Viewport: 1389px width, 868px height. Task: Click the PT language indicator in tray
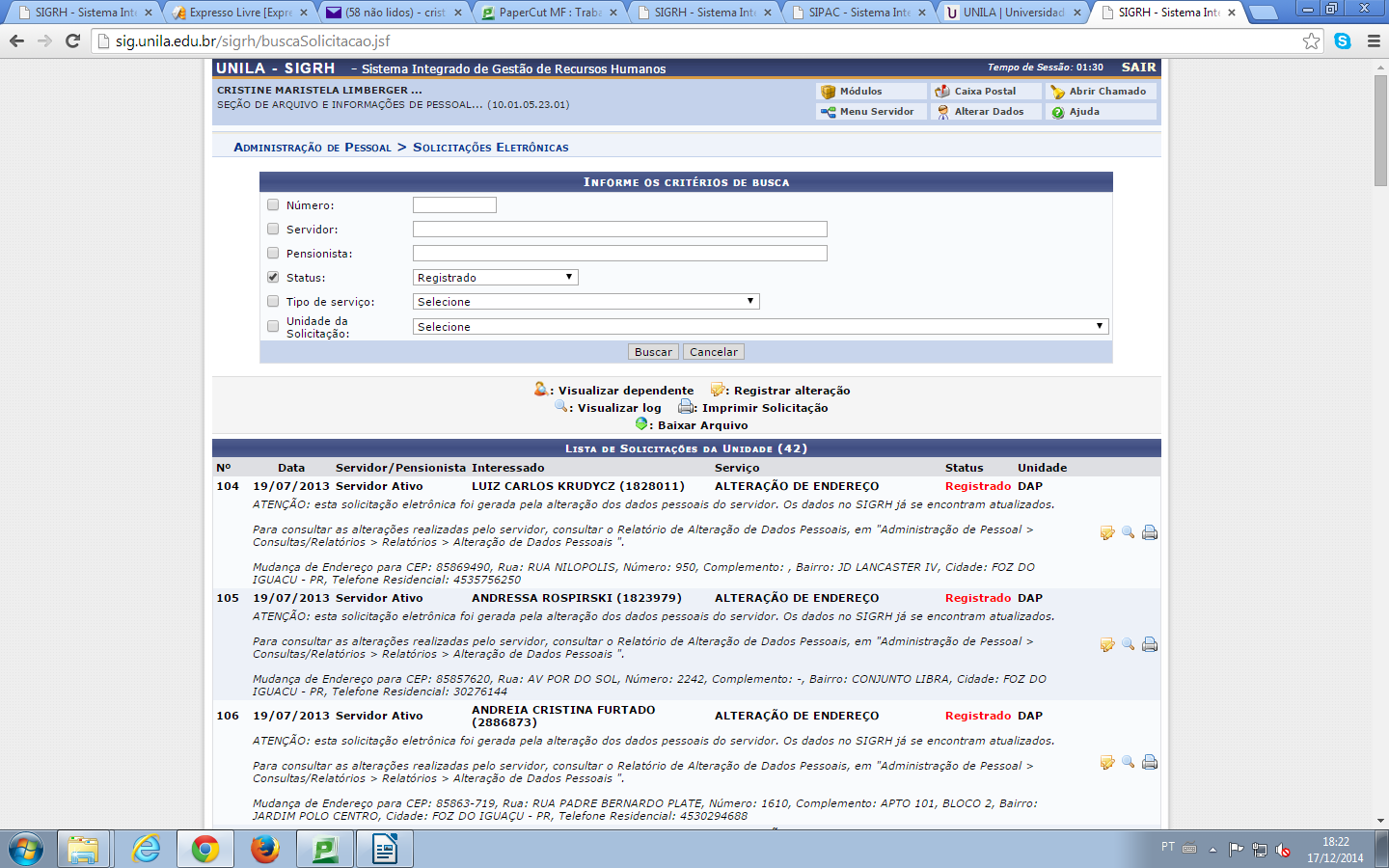point(1168,847)
